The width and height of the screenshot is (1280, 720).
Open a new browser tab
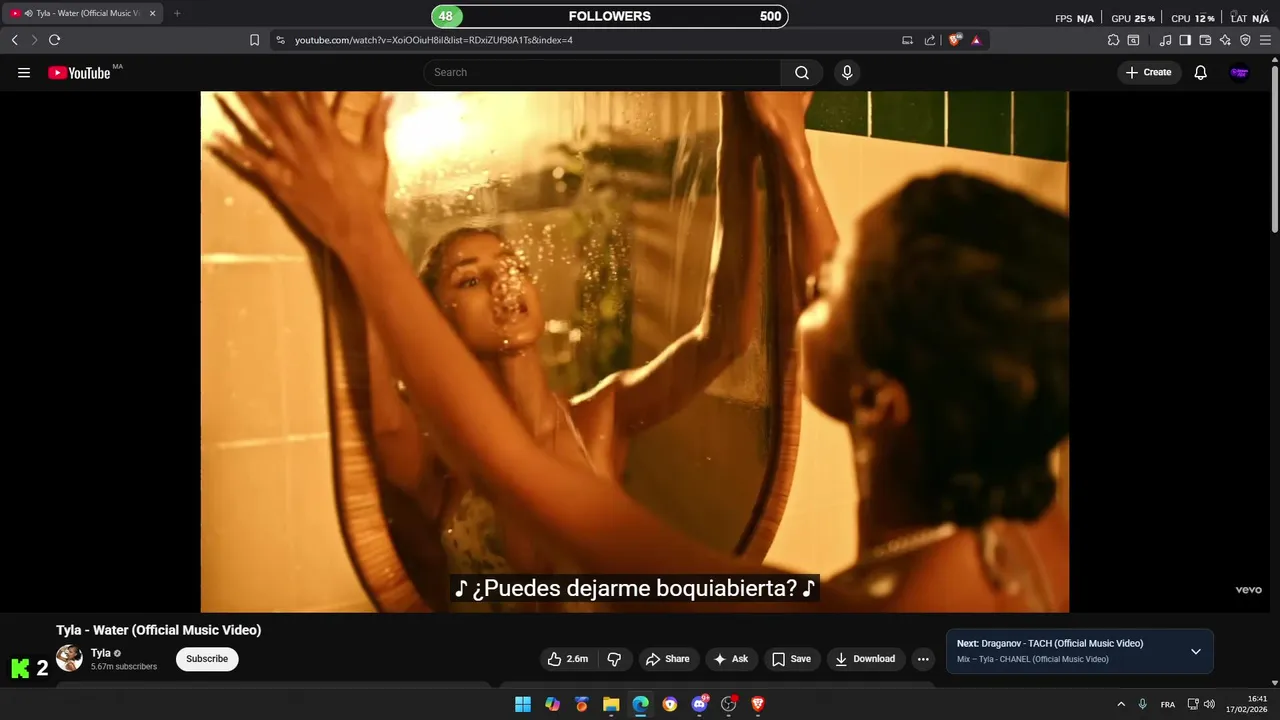pos(177,13)
